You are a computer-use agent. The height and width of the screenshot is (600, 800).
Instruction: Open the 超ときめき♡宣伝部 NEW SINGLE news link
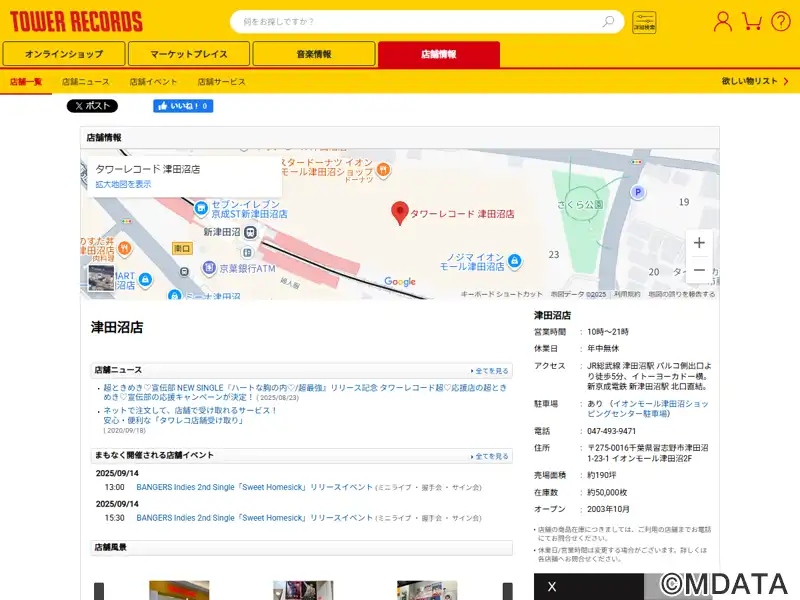click(305, 392)
